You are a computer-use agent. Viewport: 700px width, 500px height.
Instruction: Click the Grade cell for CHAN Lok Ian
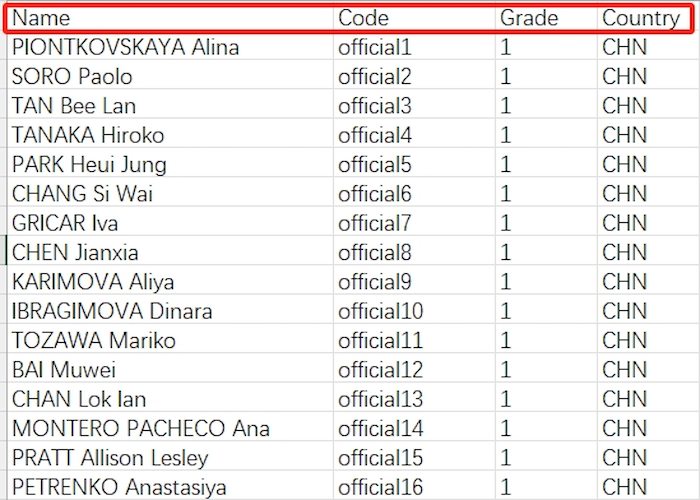pyautogui.click(x=545, y=400)
